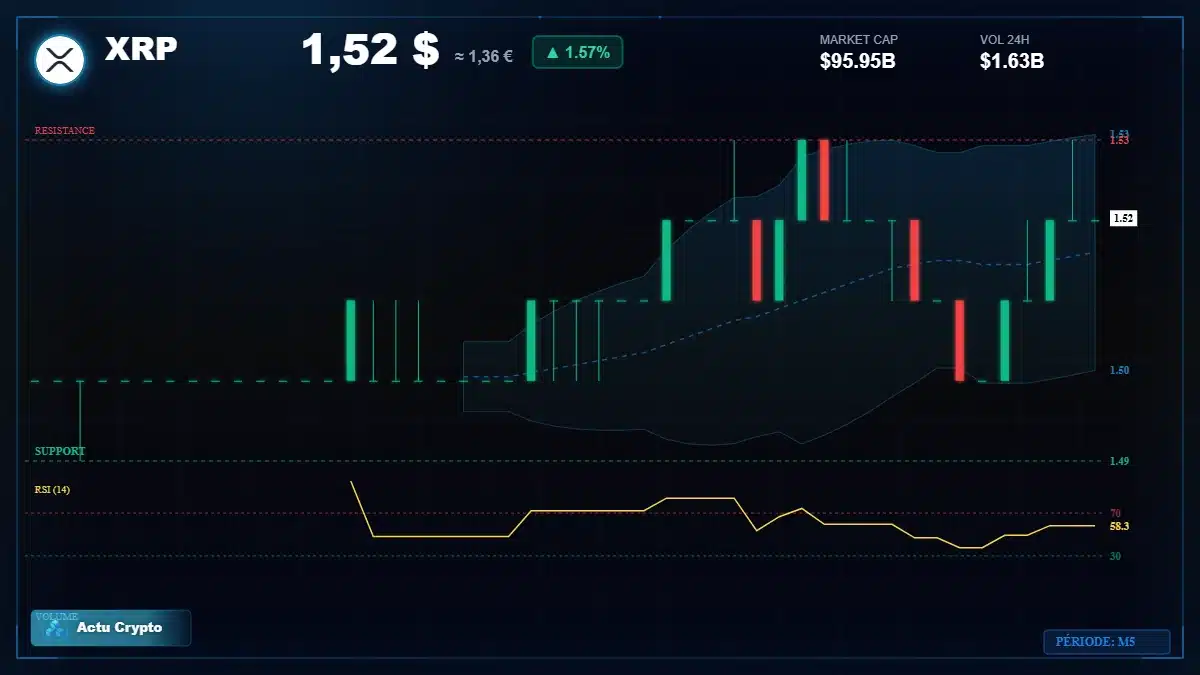Click the XRP coin logo icon
Viewport: 1200px width, 675px height.
[60, 60]
